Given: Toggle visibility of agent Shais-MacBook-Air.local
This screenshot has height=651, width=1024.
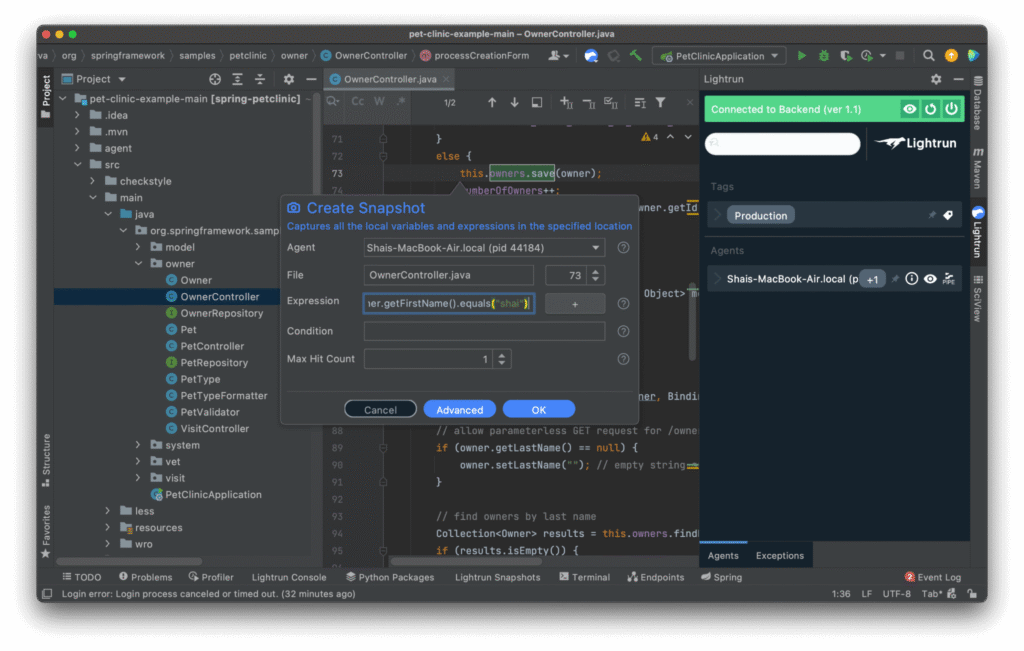Looking at the screenshot, I should point(929,279).
